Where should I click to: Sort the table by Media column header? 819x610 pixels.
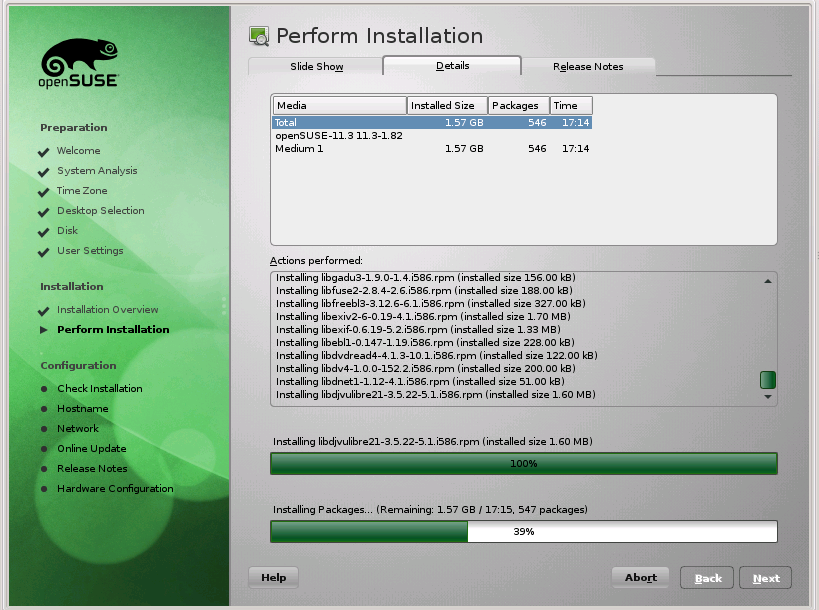(x=339, y=105)
